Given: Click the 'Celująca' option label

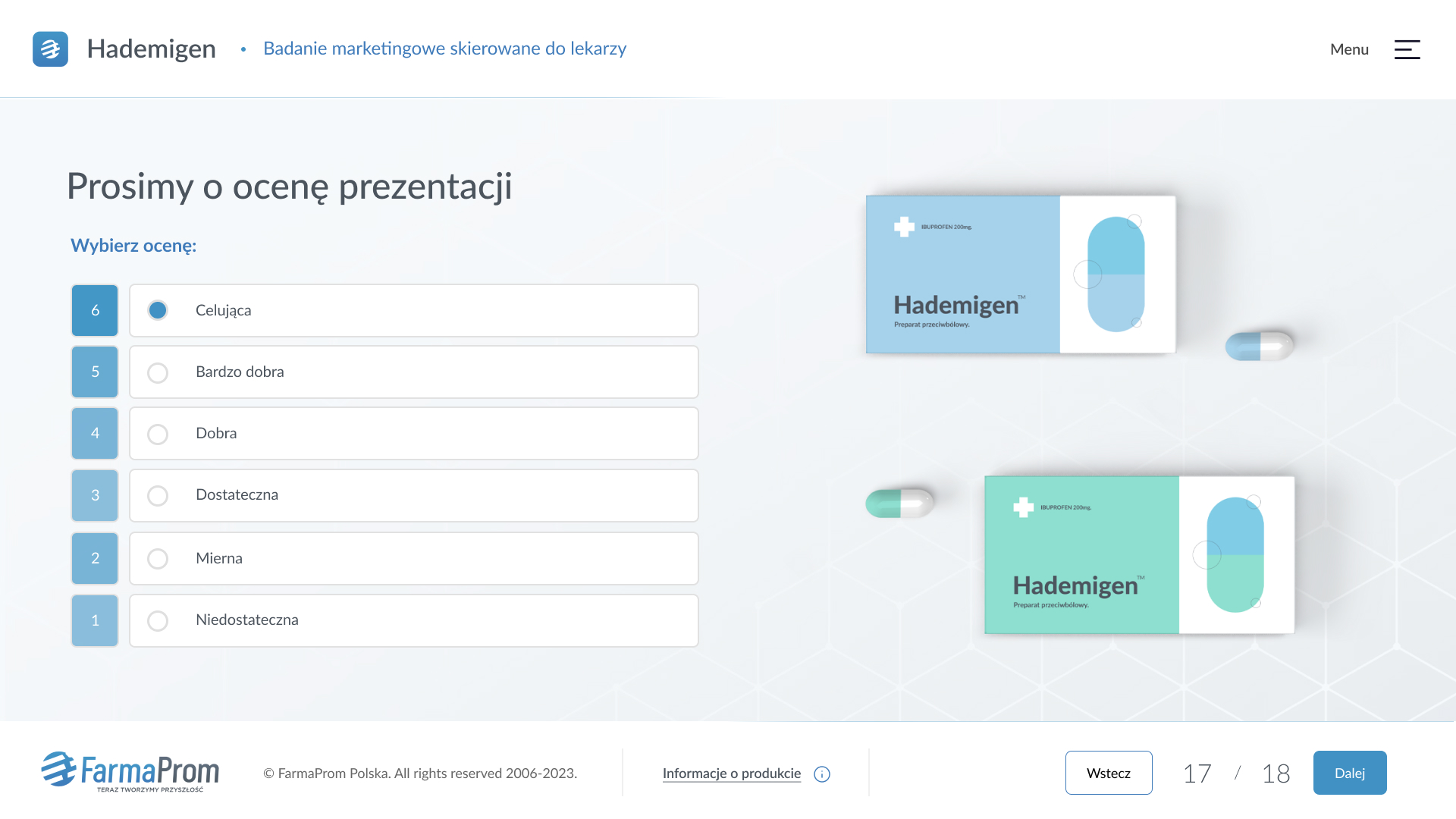Looking at the screenshot, I should pos(223,310).
